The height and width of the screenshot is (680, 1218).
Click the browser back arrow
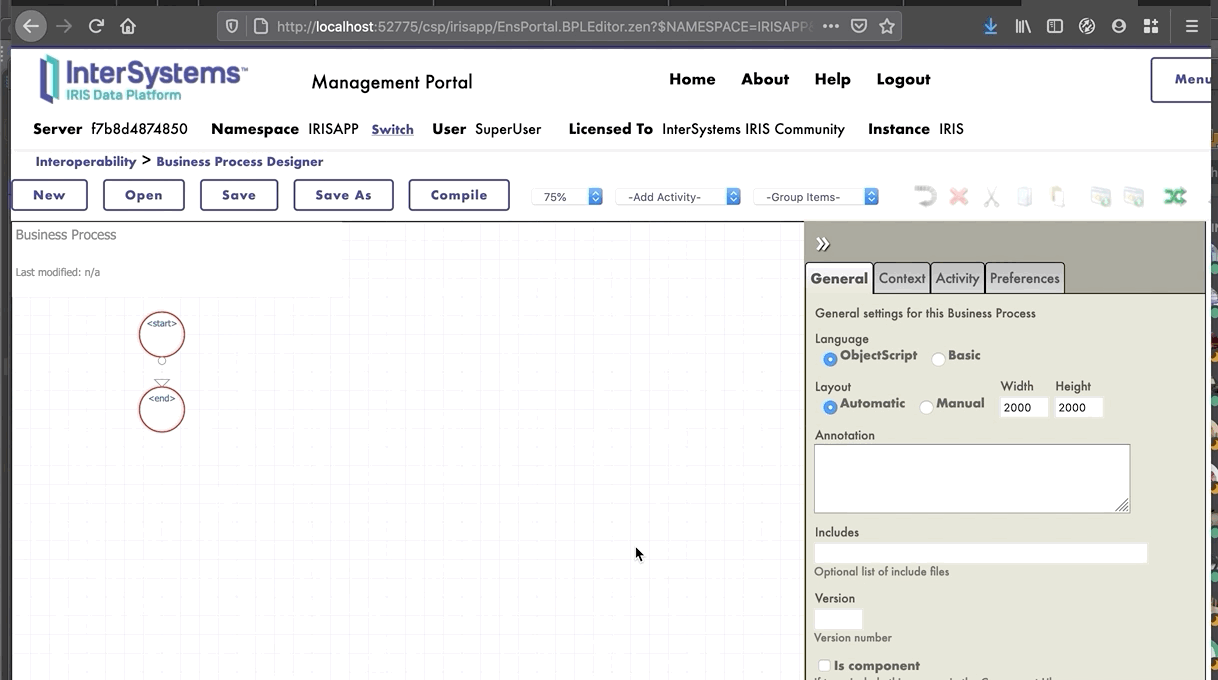pos(32,27)
